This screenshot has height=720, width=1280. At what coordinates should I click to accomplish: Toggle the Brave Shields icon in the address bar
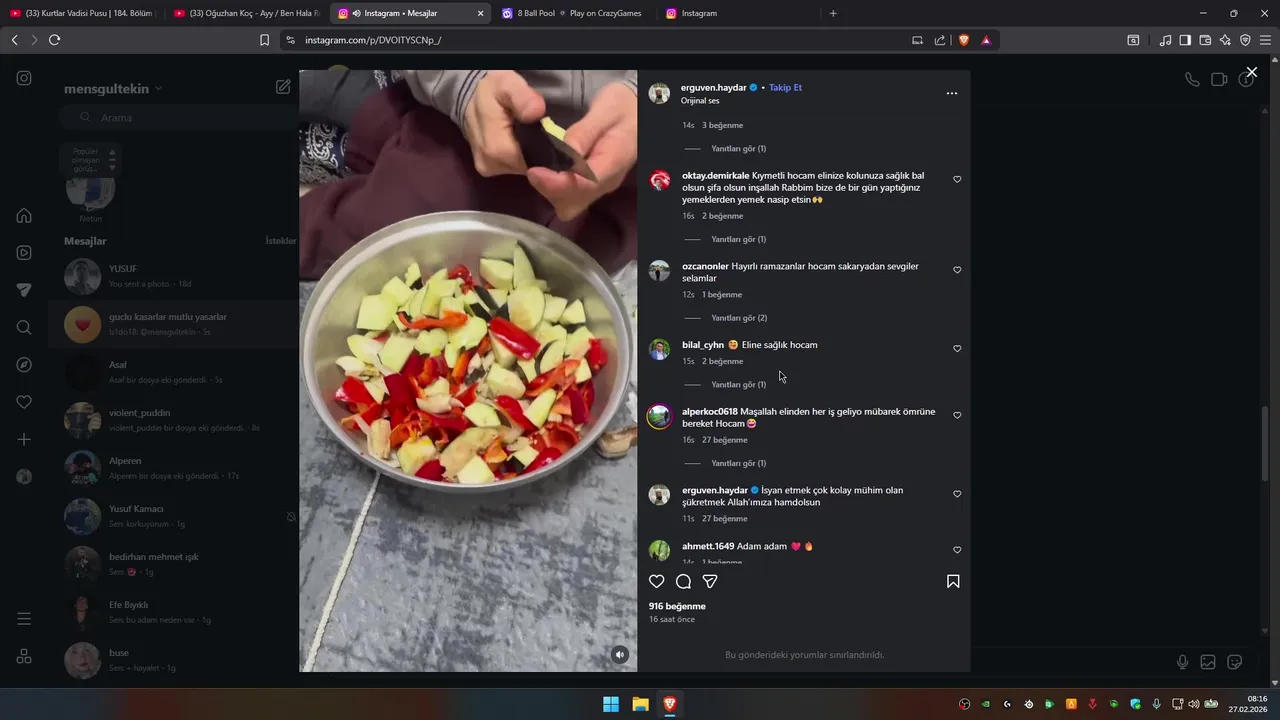(964, 40)
